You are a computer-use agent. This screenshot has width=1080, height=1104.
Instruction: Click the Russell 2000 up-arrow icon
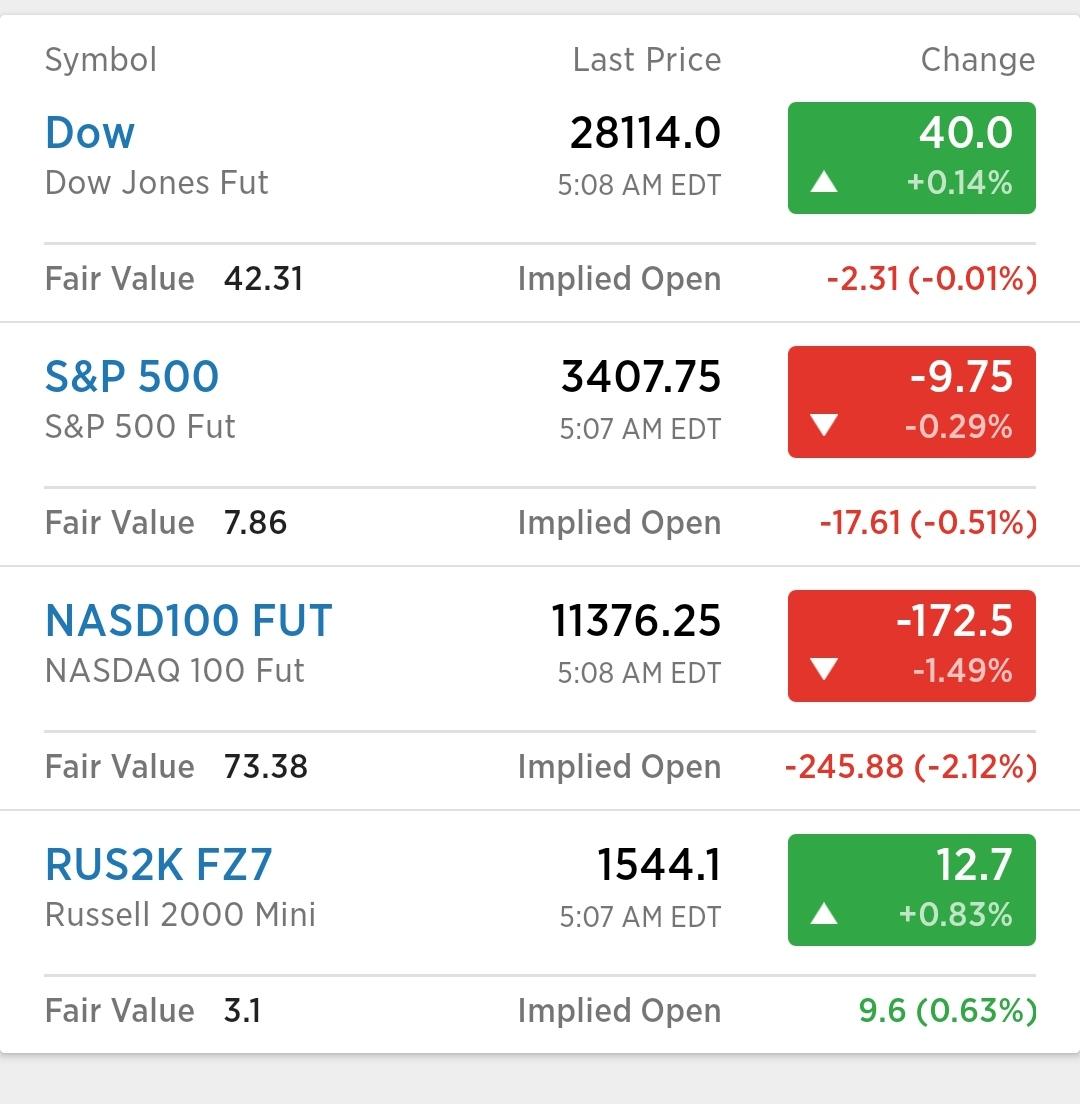[824, 914]
